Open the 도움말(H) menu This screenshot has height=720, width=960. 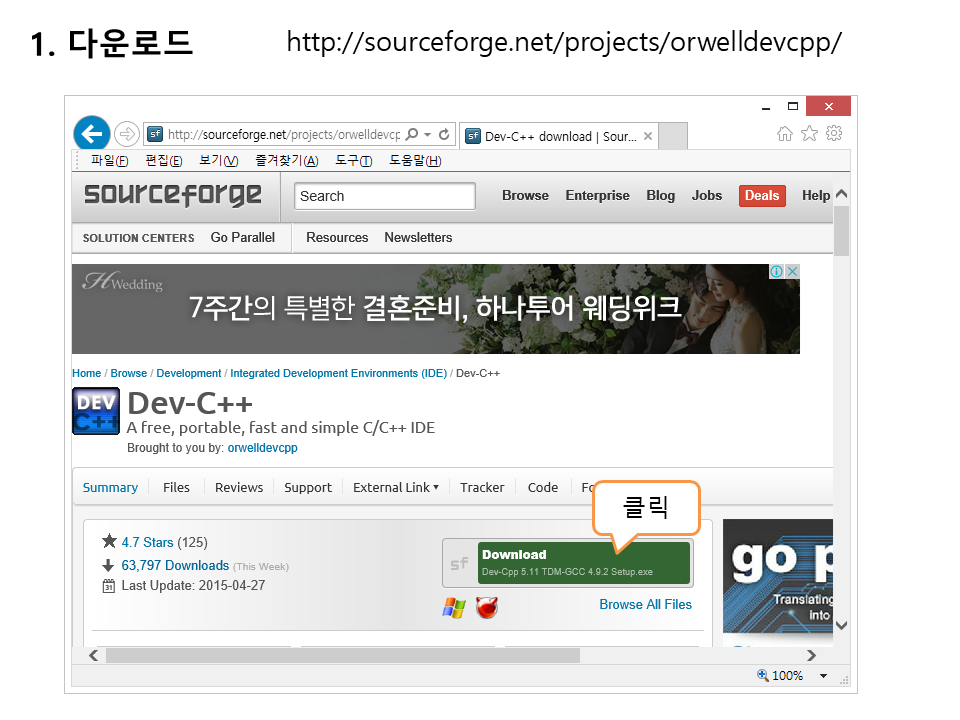[415, 160]
